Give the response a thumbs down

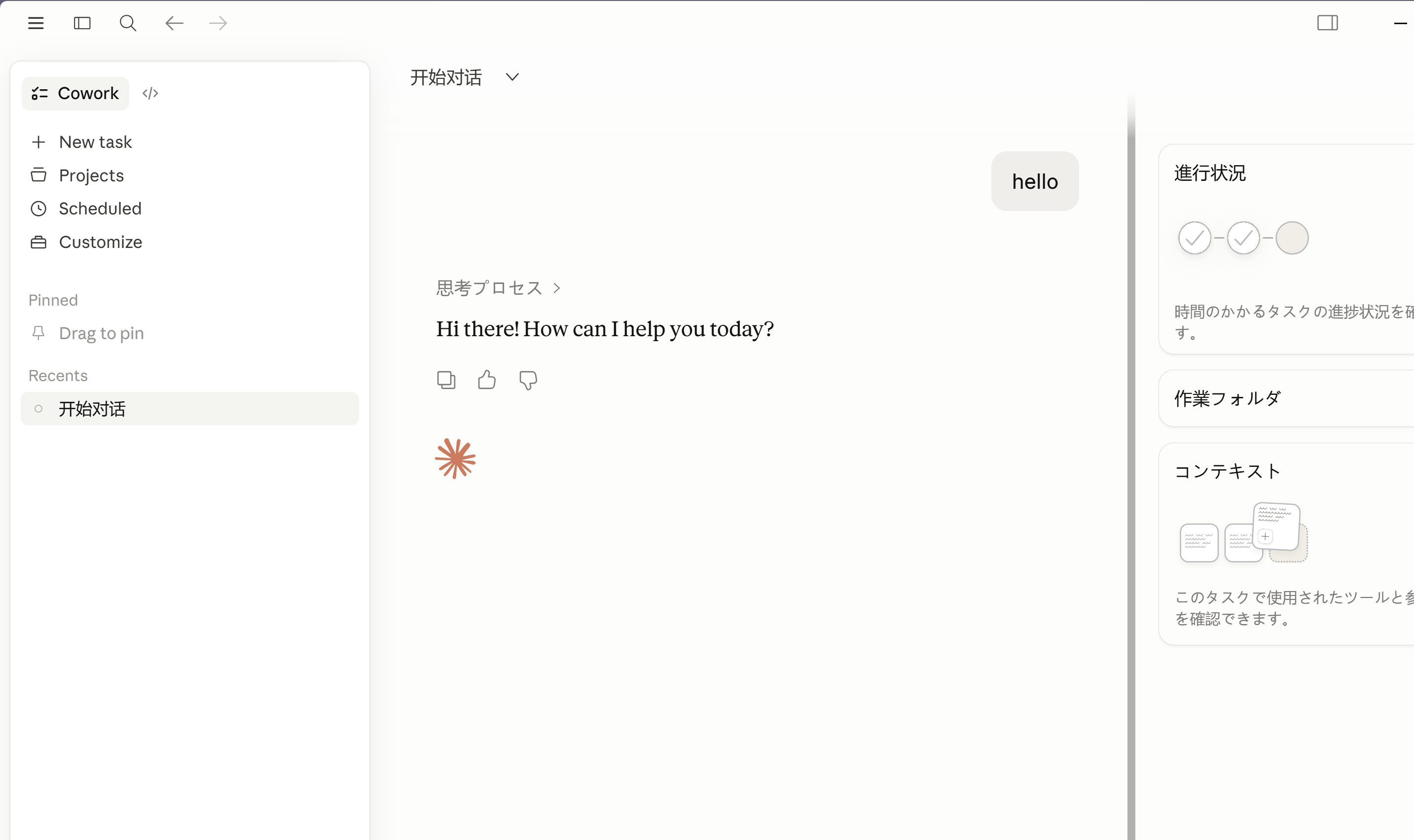click(528, 381)
